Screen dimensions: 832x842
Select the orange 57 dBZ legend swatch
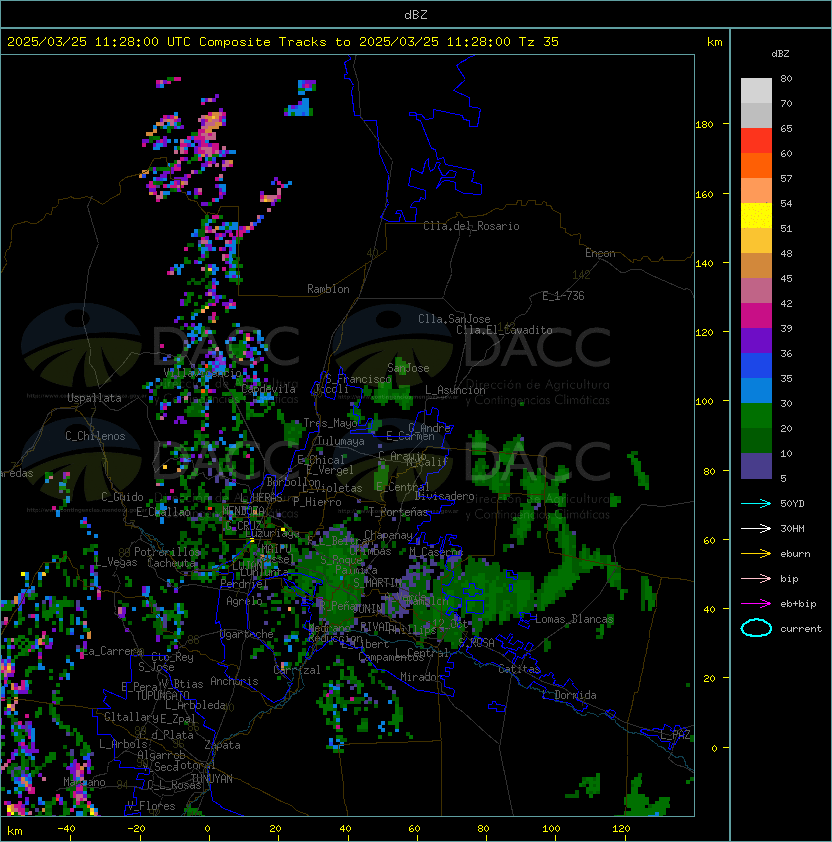756,166
